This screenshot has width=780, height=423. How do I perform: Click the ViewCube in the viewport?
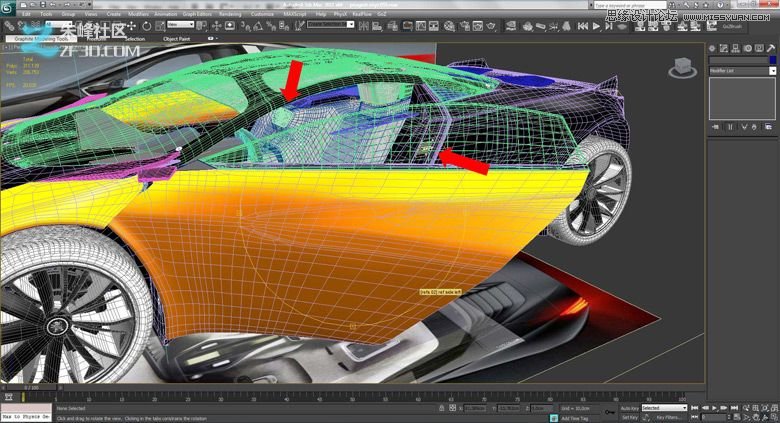pyautogui.click(x=682, y=68)
